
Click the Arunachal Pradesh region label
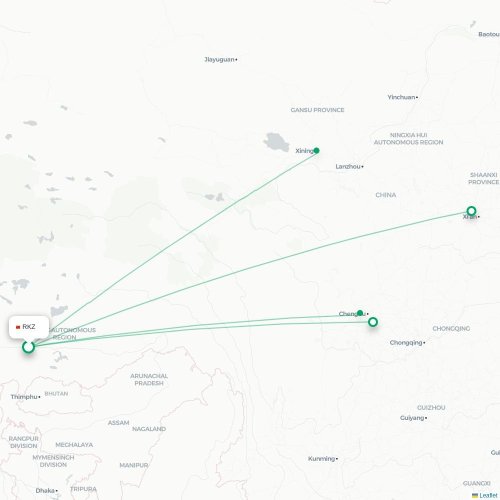(x=149, y=379)
